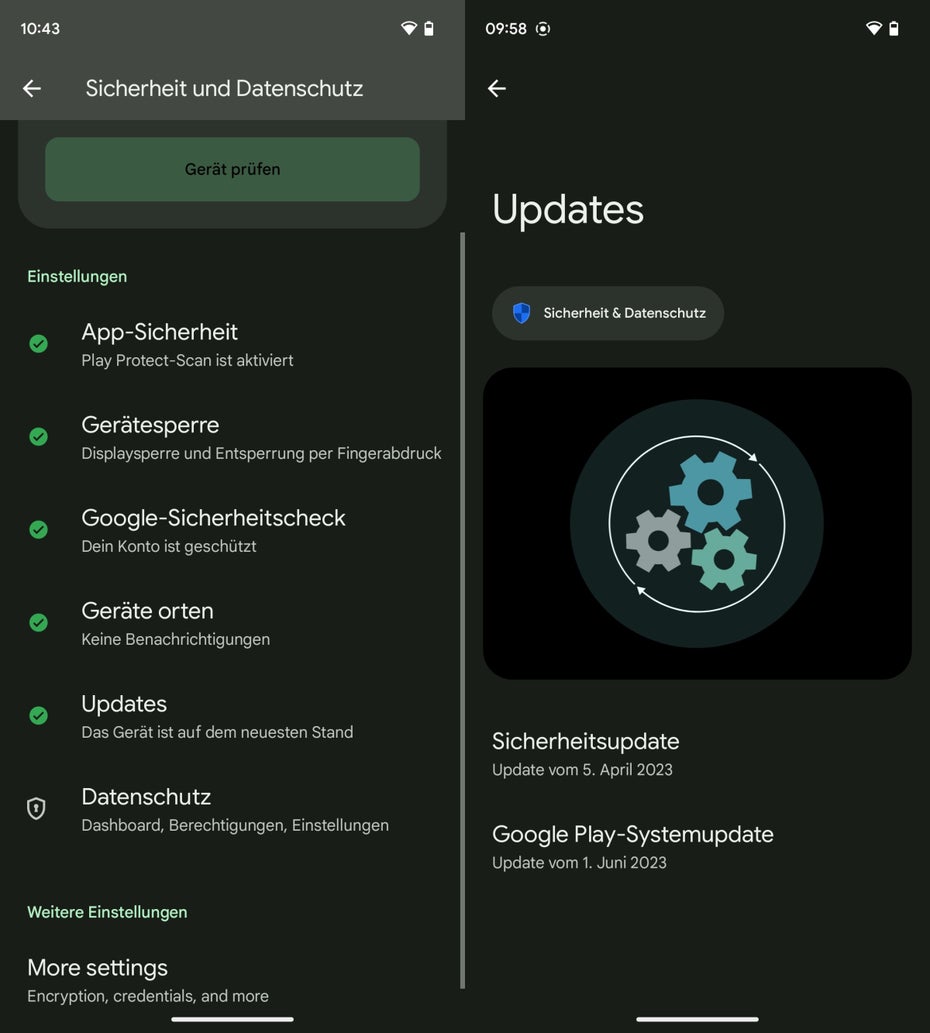Open Google Play-Systemupdate entry
Image resolution: width=930 pixels, height=1033 pixels.
click(x=698, y=847)
